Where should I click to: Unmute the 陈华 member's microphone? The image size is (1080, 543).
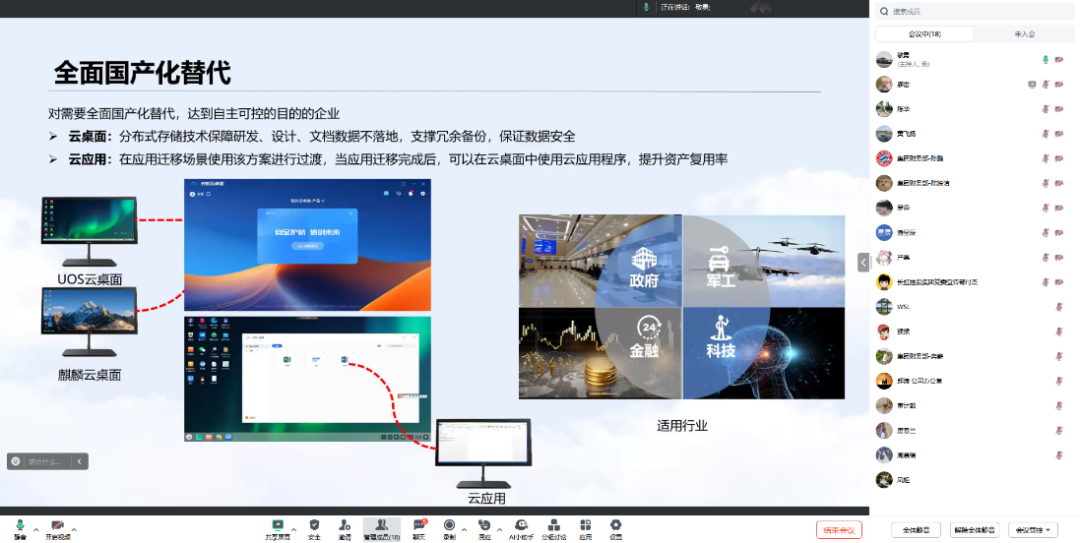coord(1046,109)
